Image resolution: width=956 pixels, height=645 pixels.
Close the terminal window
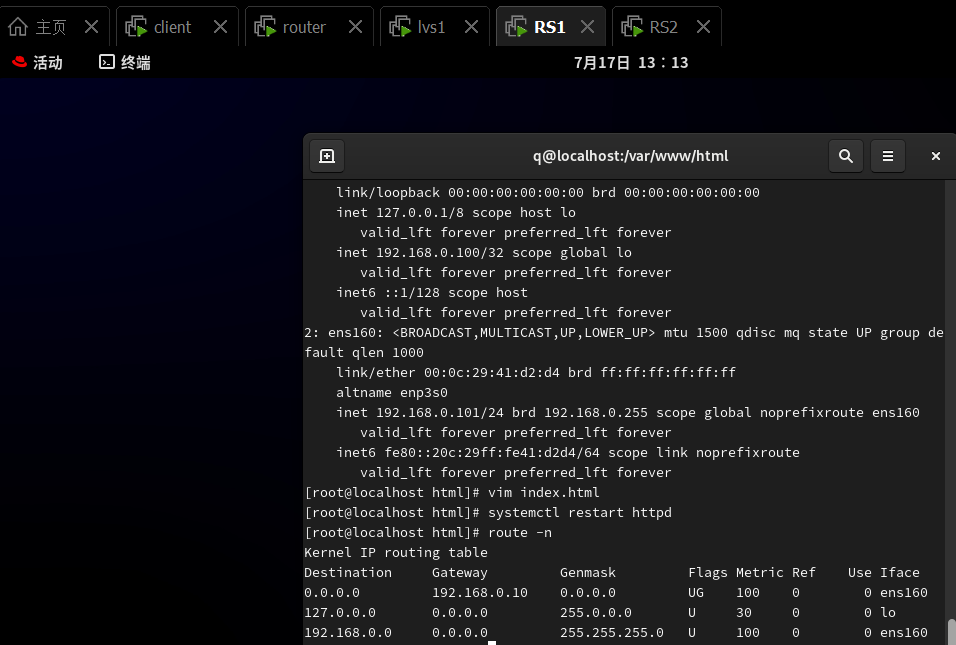point(936,156)
